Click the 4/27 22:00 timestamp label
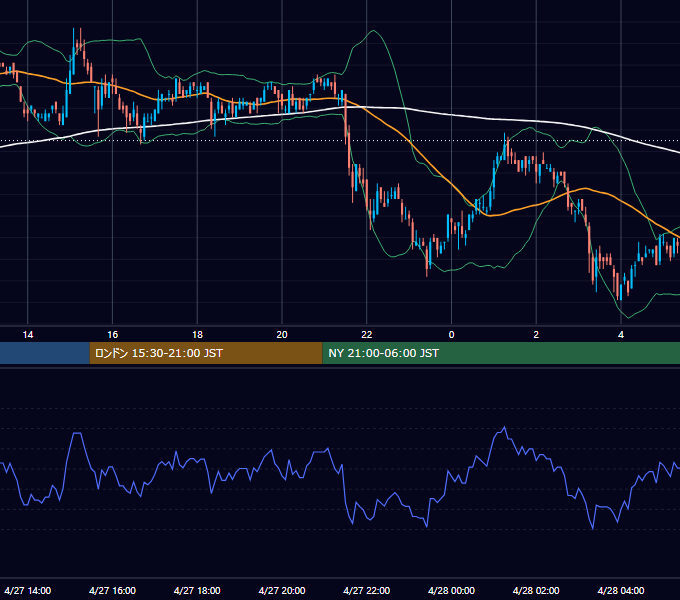 pyautogui.click(x=367, y=590)
